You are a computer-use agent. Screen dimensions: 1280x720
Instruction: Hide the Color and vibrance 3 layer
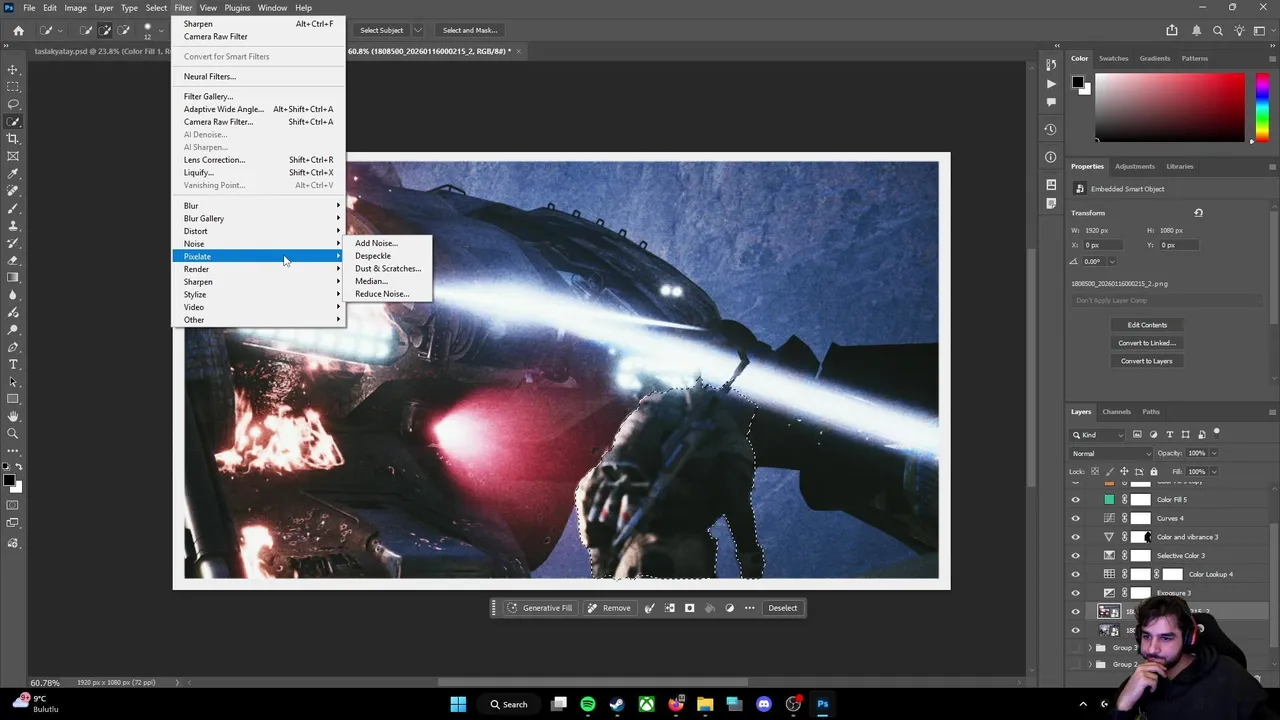point(1076,537)
